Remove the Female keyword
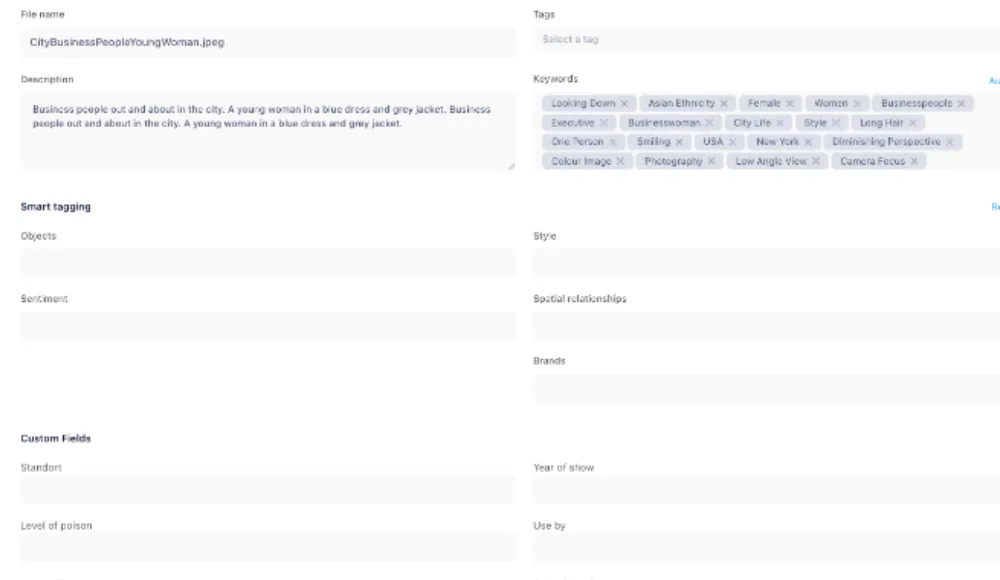This screenshot has width=1000, height=580. click(x=790, y=103)
